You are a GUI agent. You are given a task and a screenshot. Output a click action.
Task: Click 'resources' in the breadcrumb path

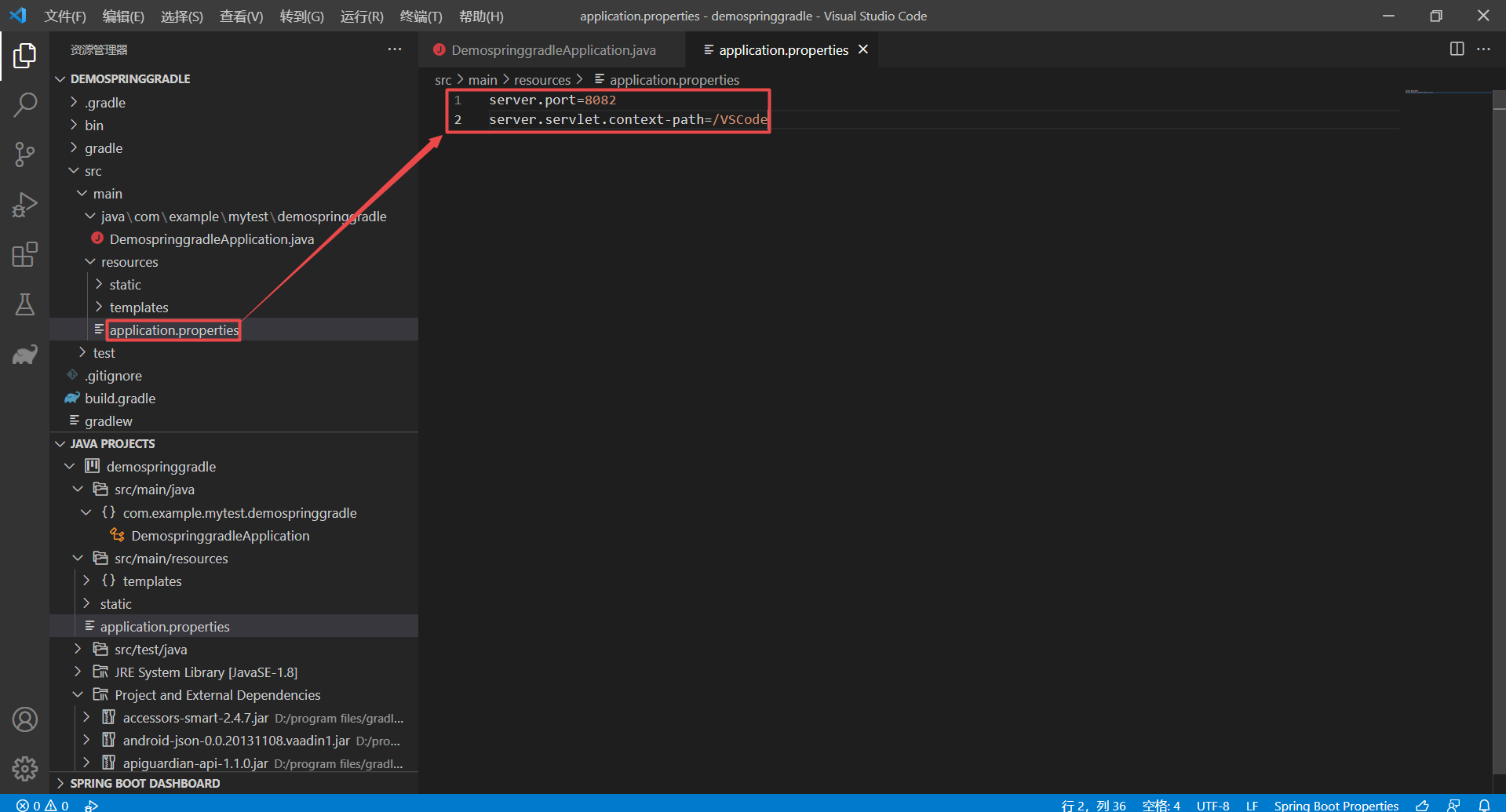[542, 80]
